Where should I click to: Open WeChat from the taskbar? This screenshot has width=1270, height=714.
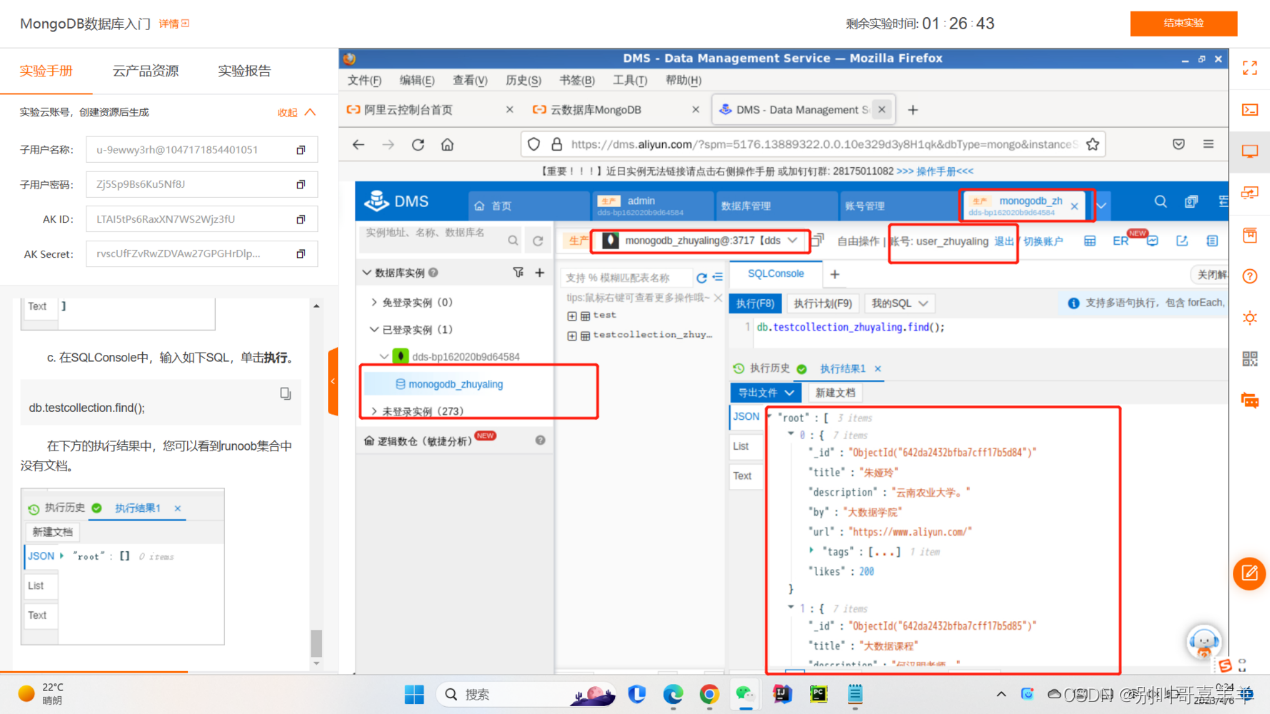click(745, 693)
